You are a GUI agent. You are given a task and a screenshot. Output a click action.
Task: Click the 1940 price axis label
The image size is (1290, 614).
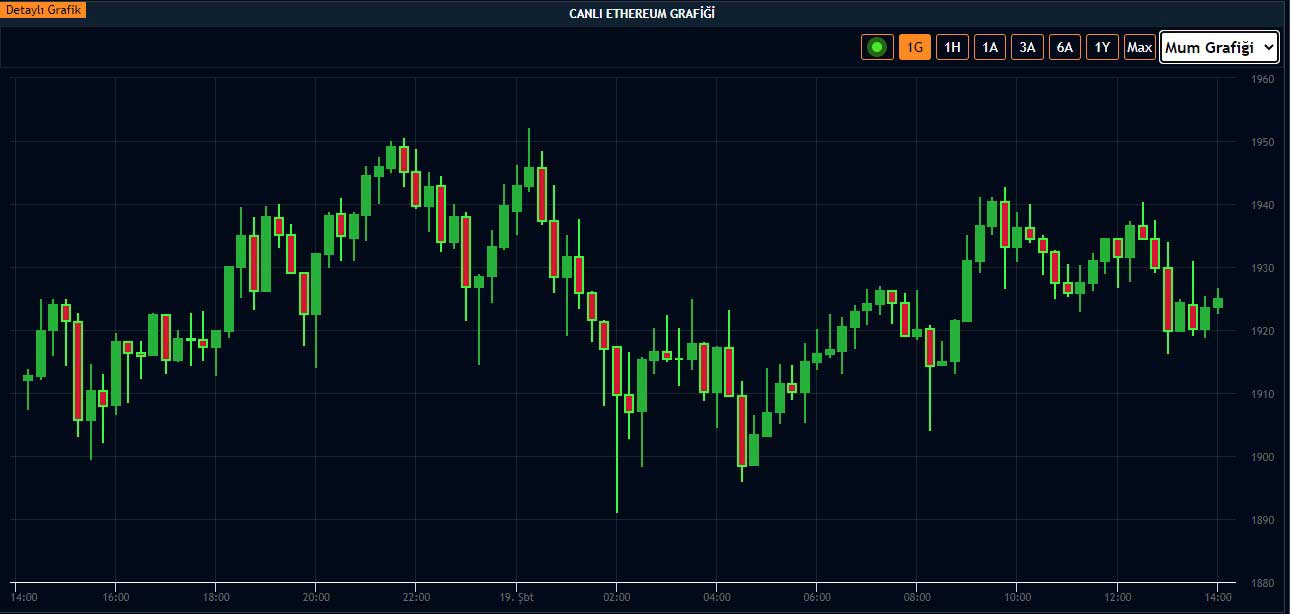click(x=1263, y=205)
